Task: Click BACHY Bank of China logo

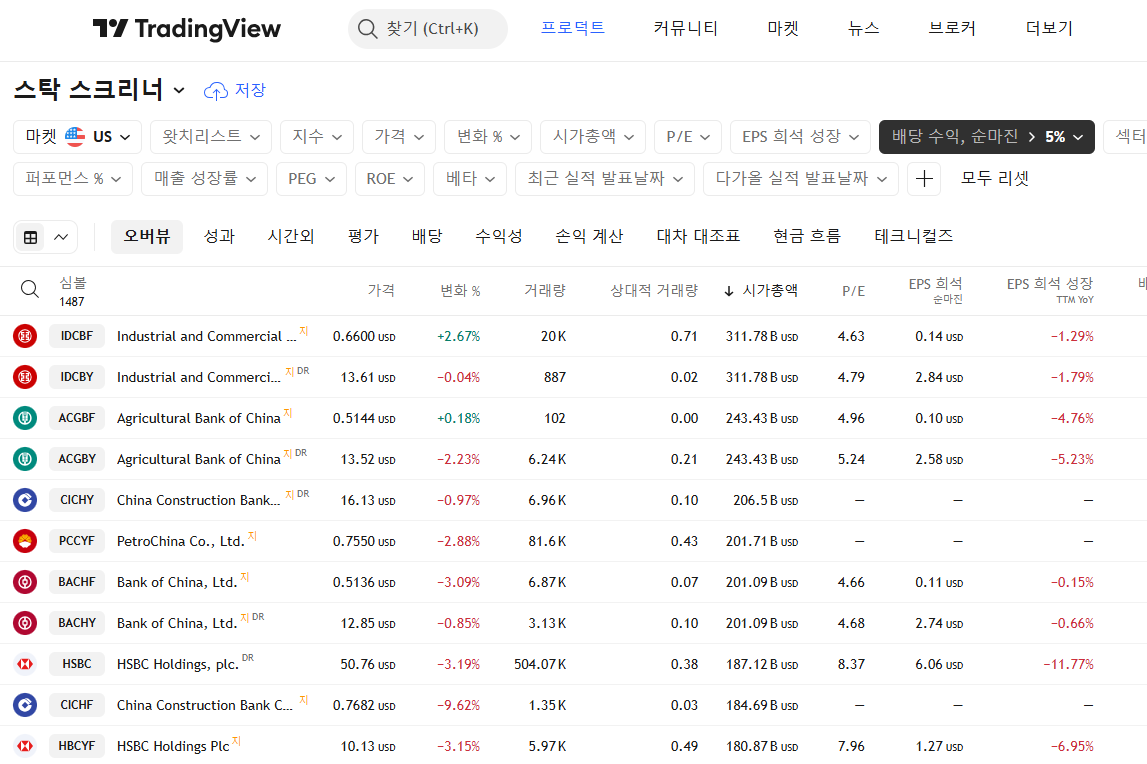Action: tap(25, 623)
